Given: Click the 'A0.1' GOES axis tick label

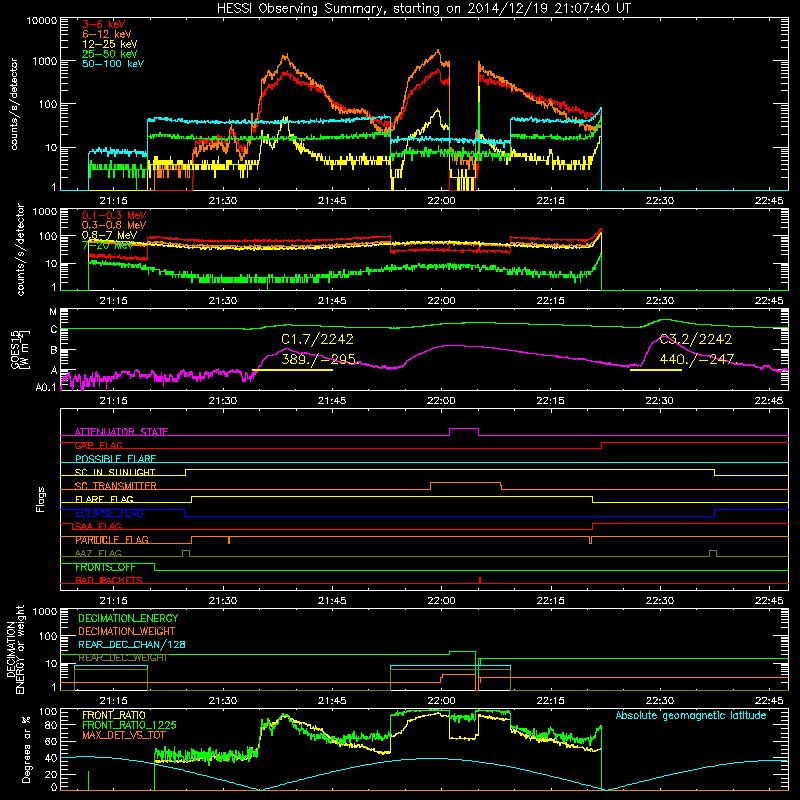Looking at the screenshot, I should (46, 387).
